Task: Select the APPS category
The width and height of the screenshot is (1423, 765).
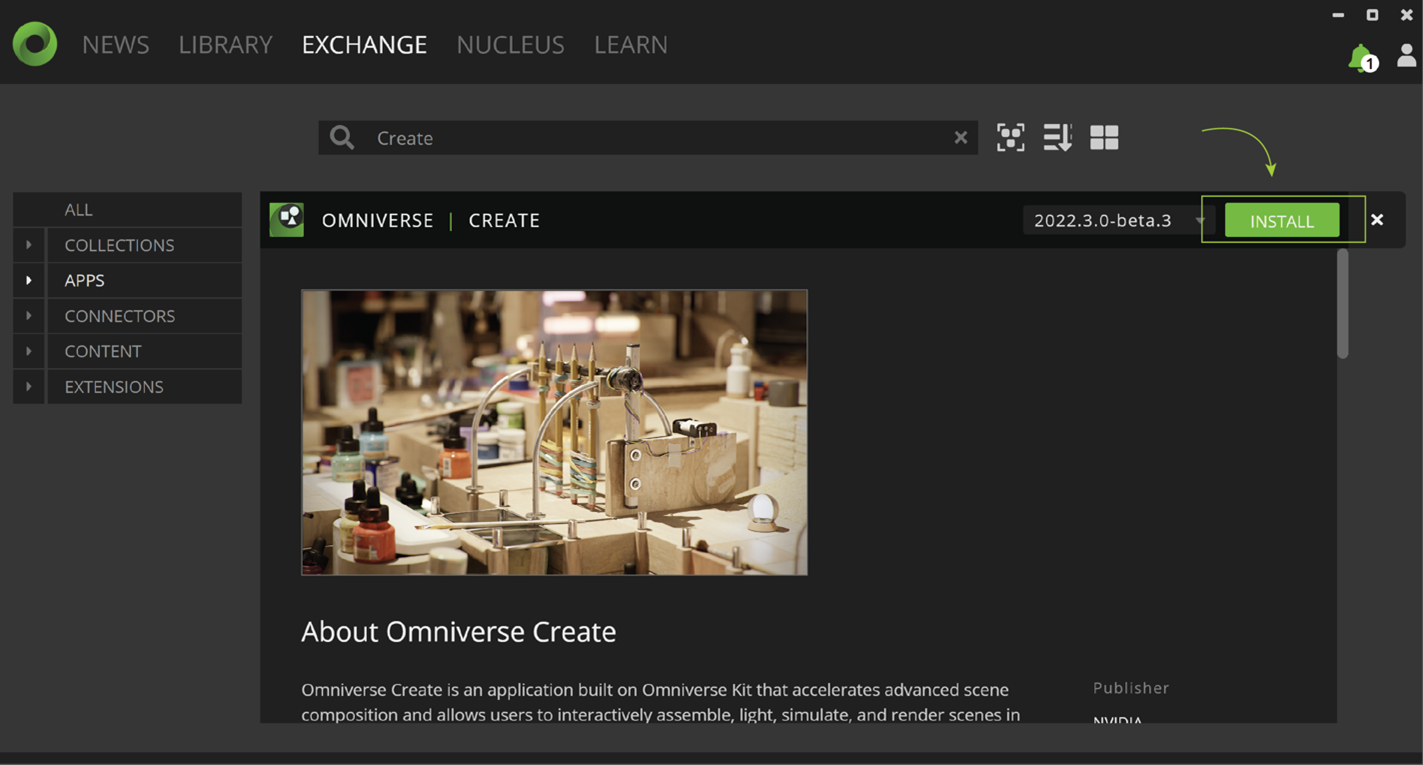Action: point(145,280)
